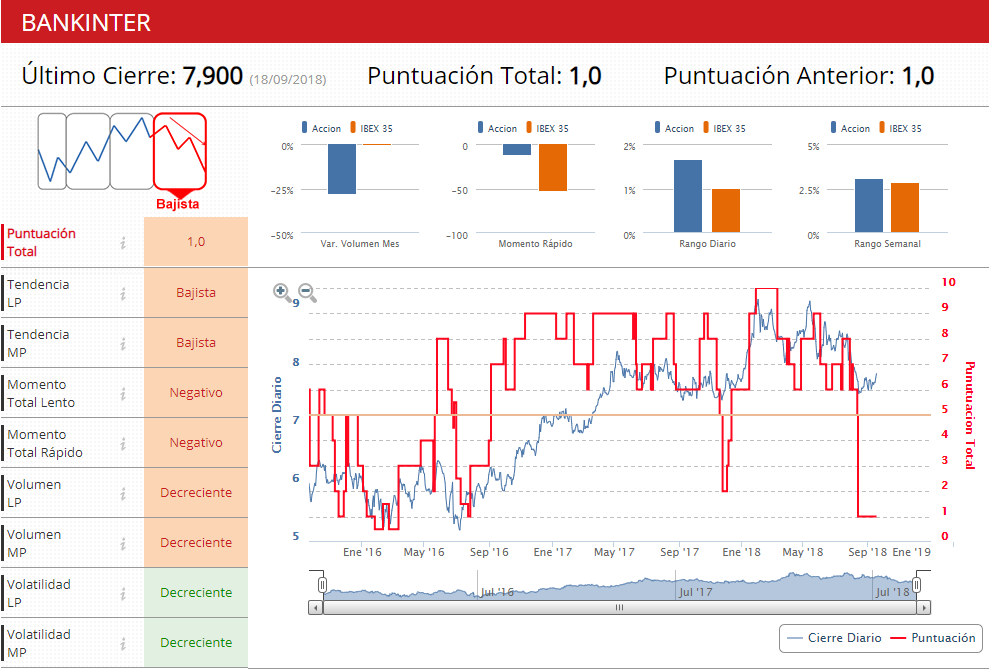Toggle Cierre Diario line in main chart legend
Screen dimensions: 989x669
point(835,638)
